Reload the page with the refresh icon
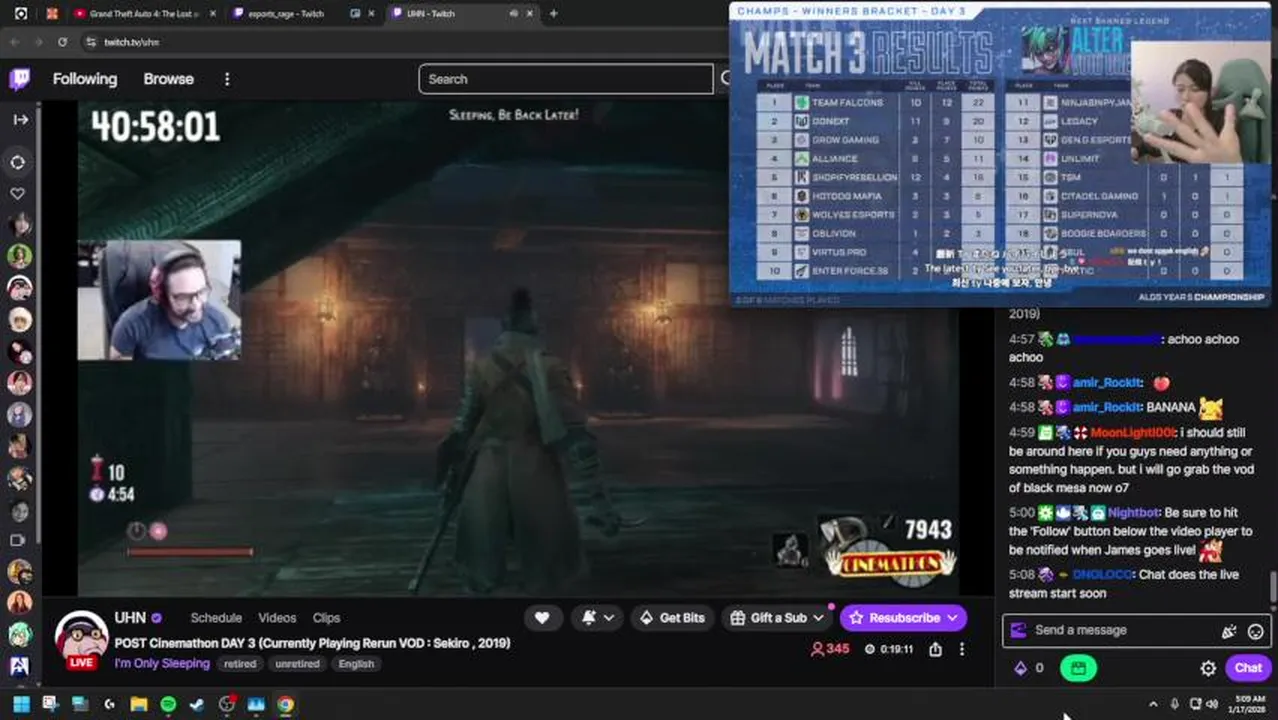This screenshot has width=1278, height=720. click(62, 42)
